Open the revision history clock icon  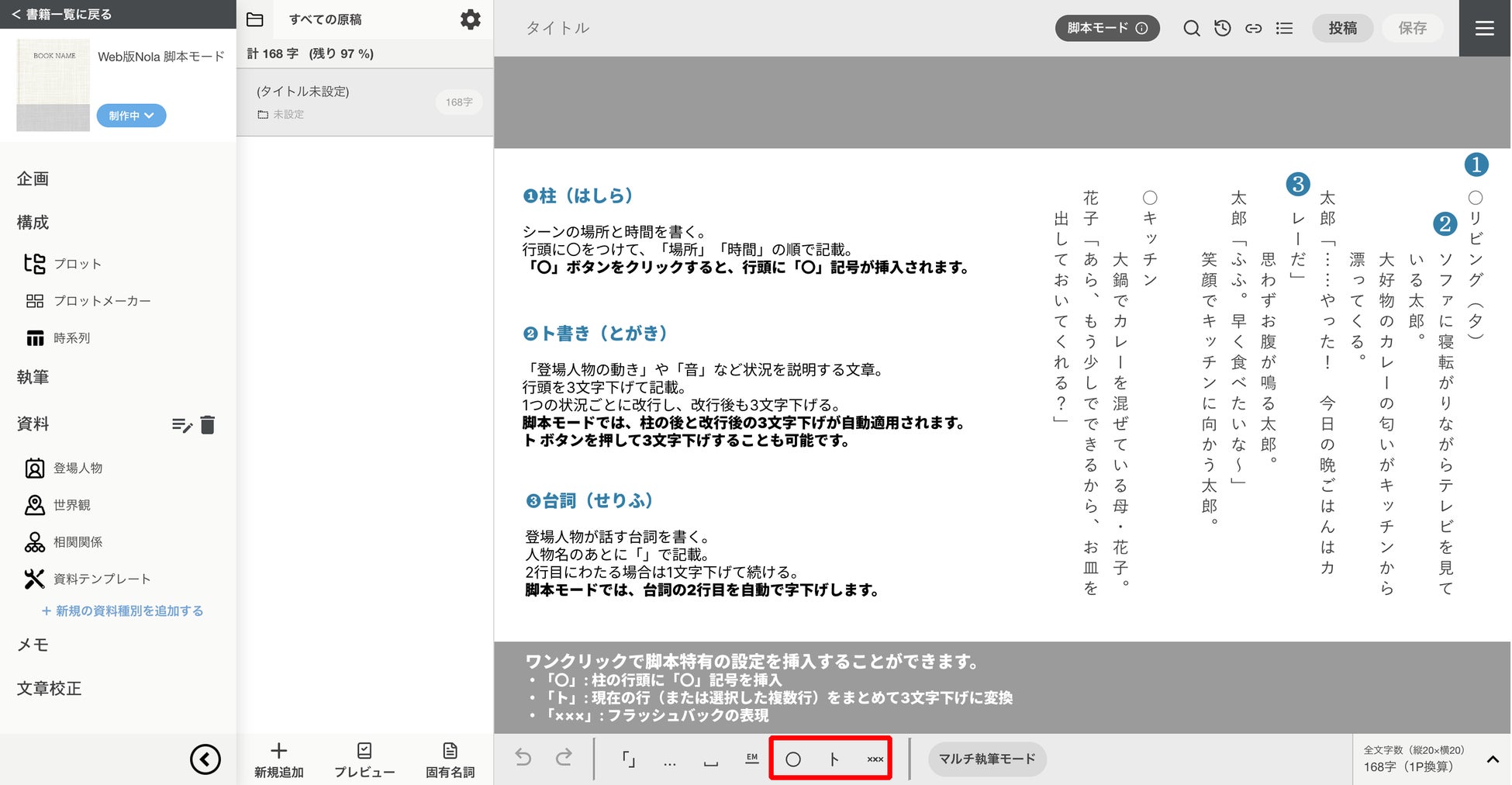click(1222, 29)
